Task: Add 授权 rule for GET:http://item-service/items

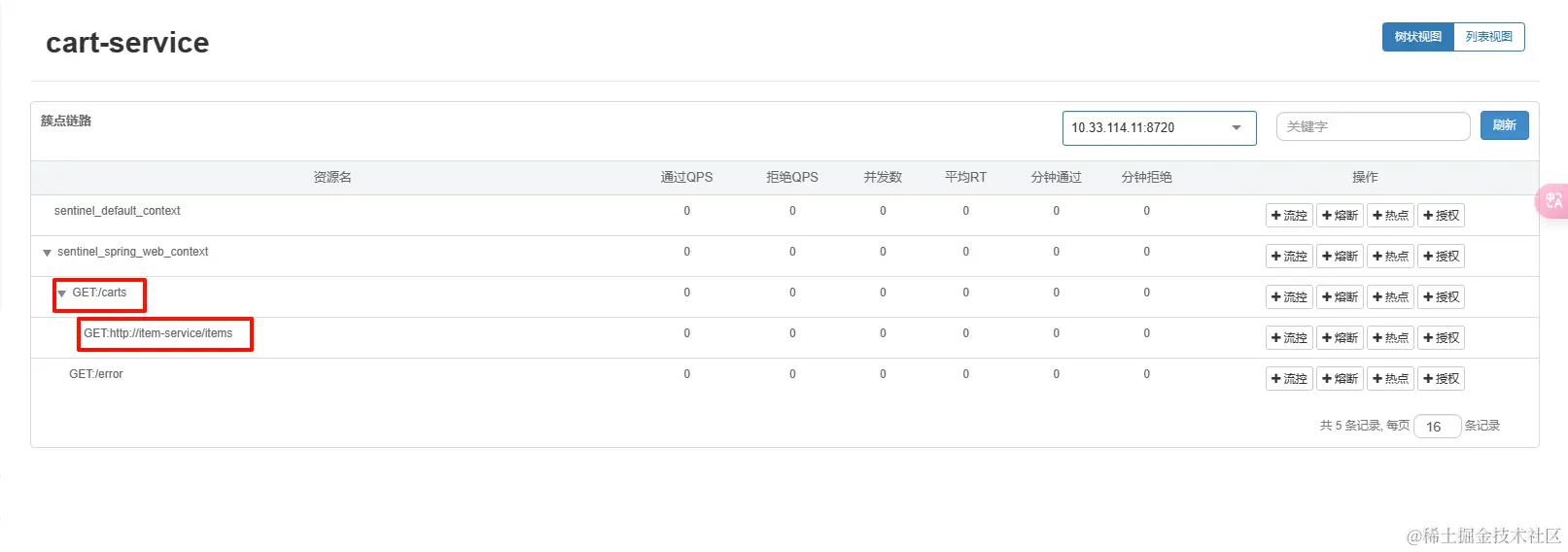Action: [1441, 338]
